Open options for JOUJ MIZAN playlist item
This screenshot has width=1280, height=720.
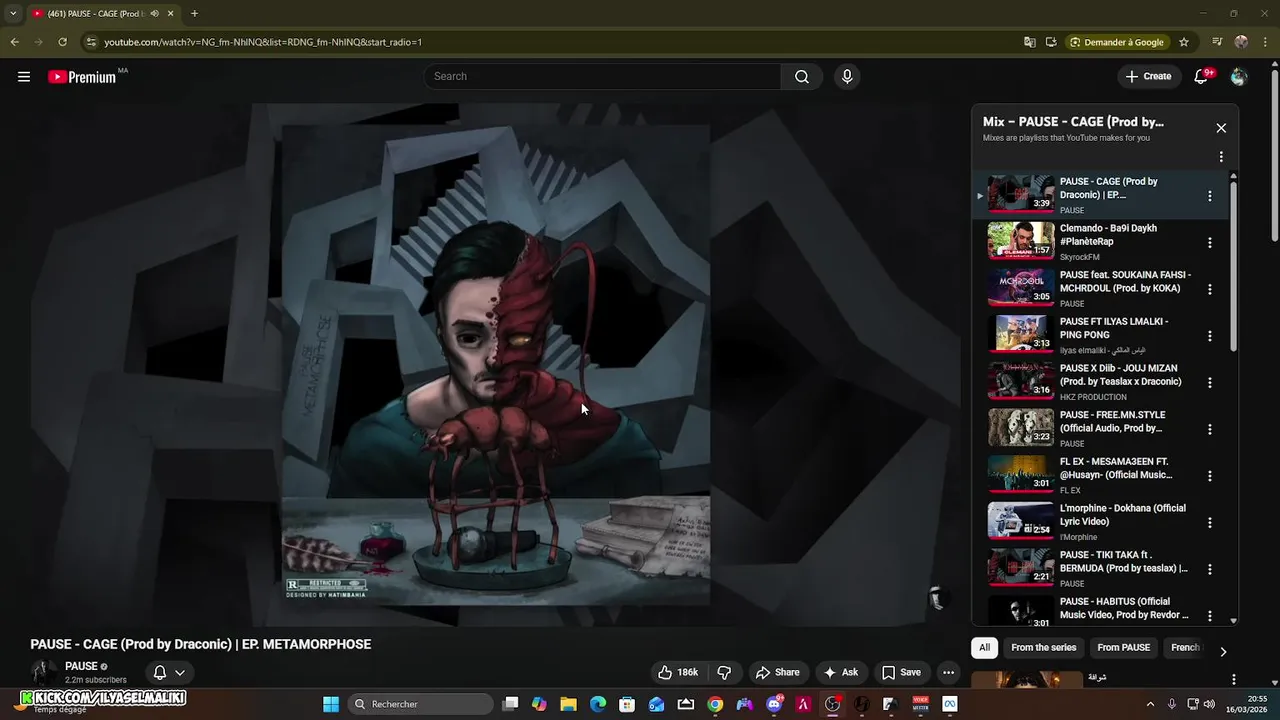point(1210,383)
